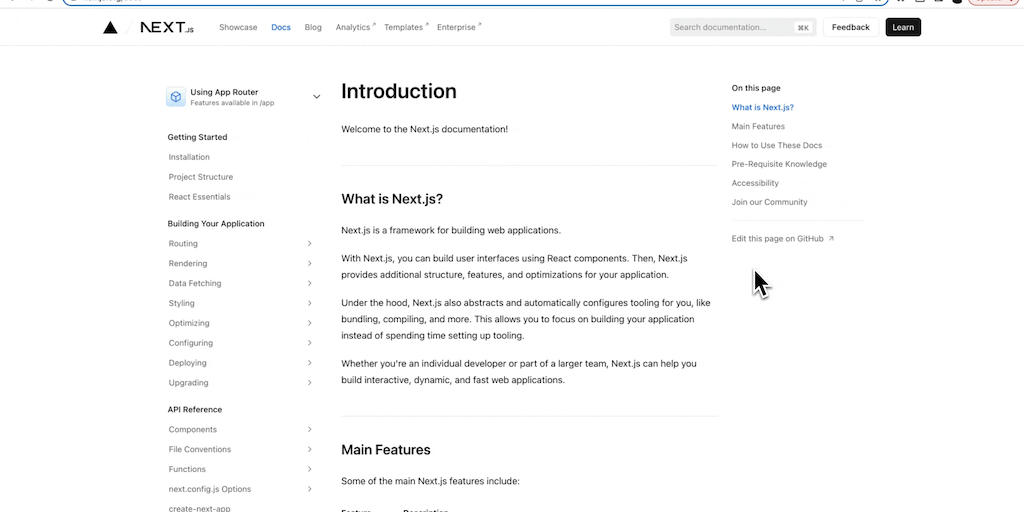Jump to Main Features section link
Viewport: 1024px width, 512px height.
pos(758,127)
